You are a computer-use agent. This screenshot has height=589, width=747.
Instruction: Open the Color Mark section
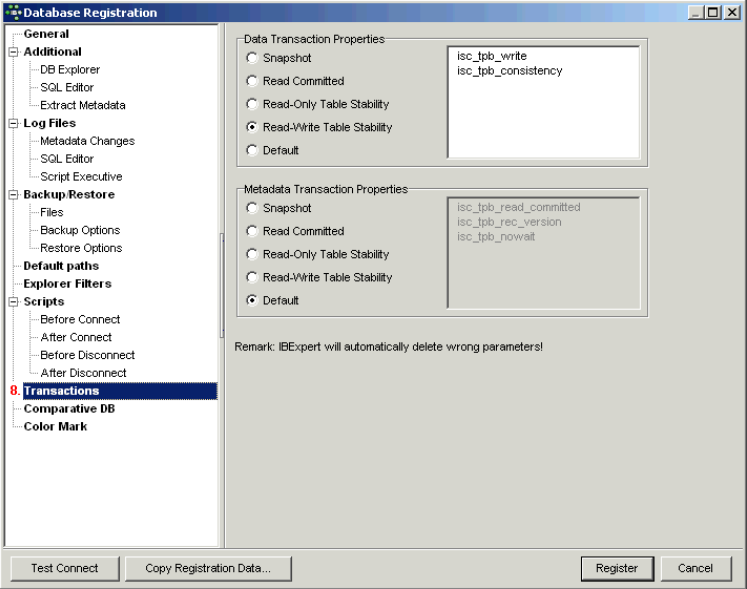55,426
